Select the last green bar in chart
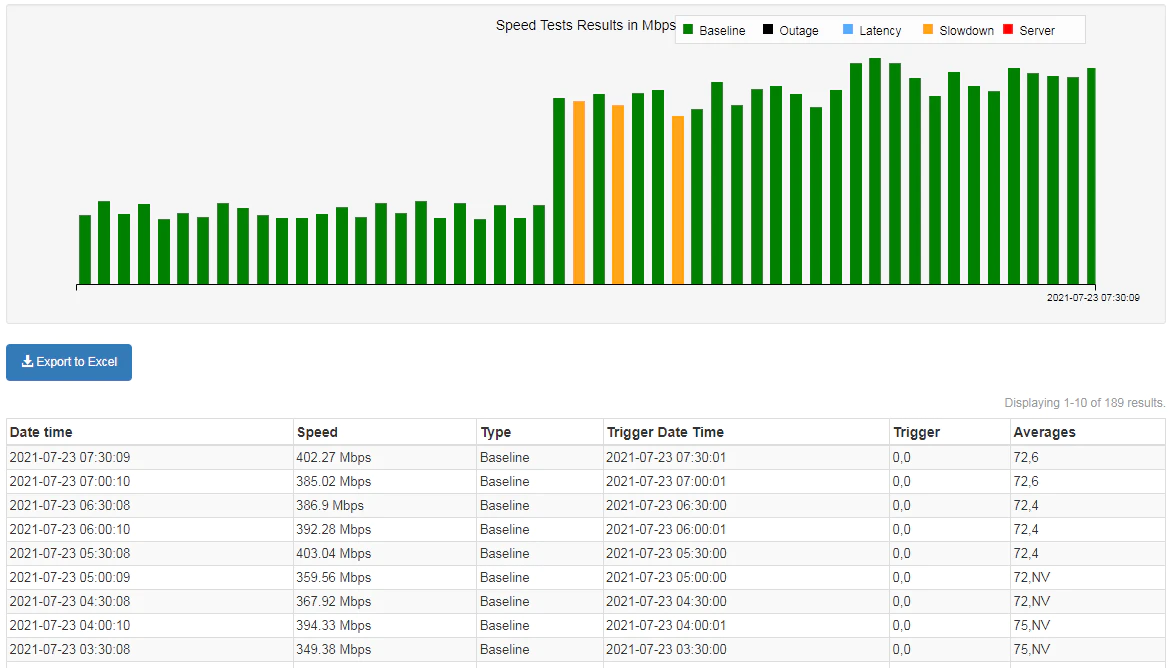The width and height of the screenshot is (1173, 668). click(1091, 177)
